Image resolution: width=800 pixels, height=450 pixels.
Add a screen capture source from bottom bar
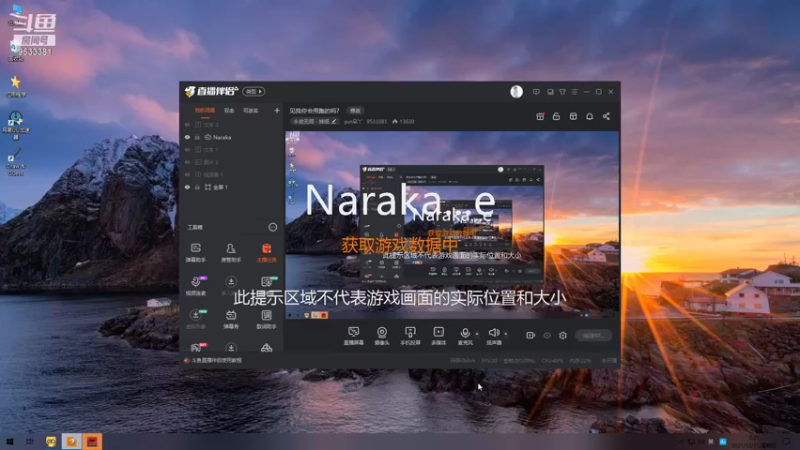pyautogui.click(x=354, y=336)
